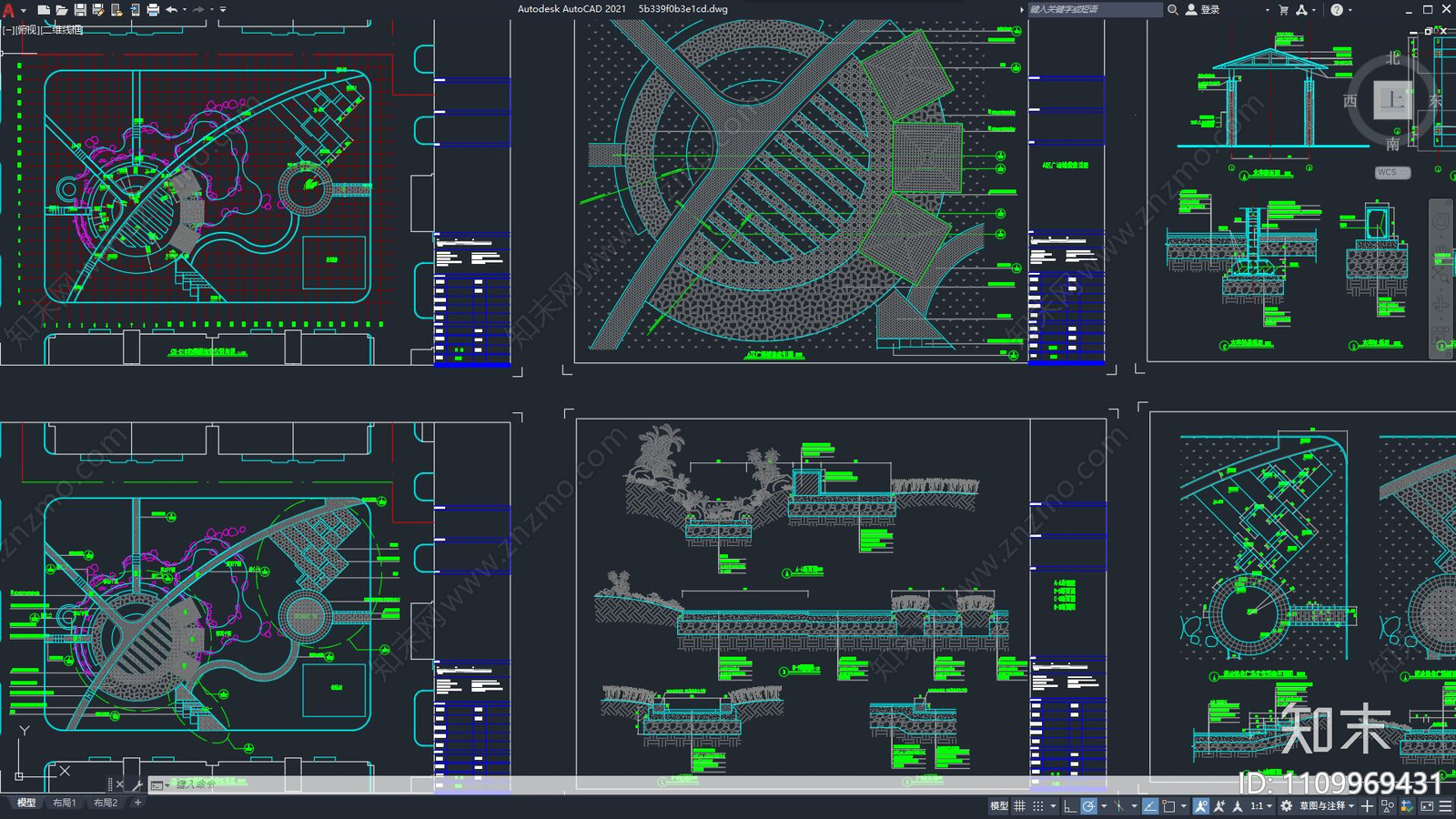Click the keyword search input field
This screenshot has height=819, width=1456.
(x=1095, y=9)
